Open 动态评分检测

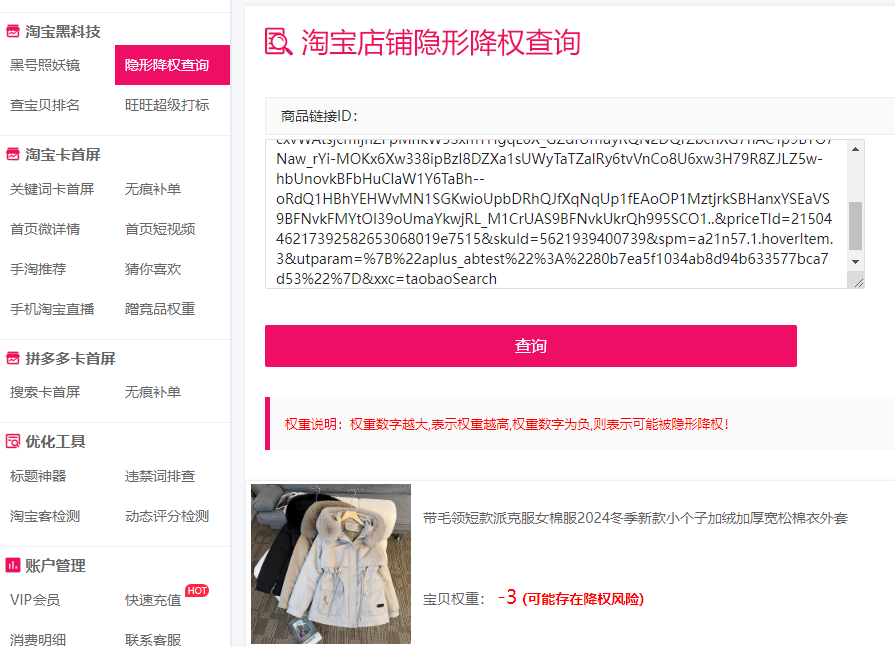pyautogui.click(x=167, y=516)
